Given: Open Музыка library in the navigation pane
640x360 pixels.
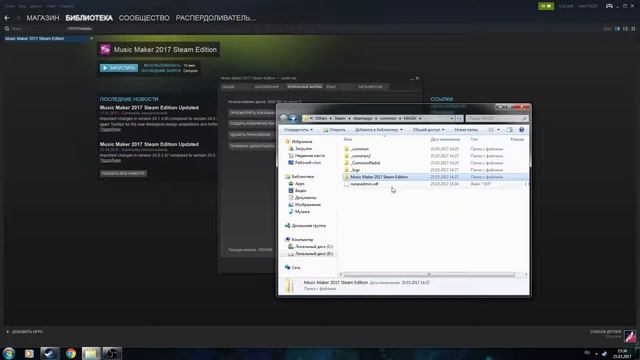Looking at the screenshot, I should point(302,212).
